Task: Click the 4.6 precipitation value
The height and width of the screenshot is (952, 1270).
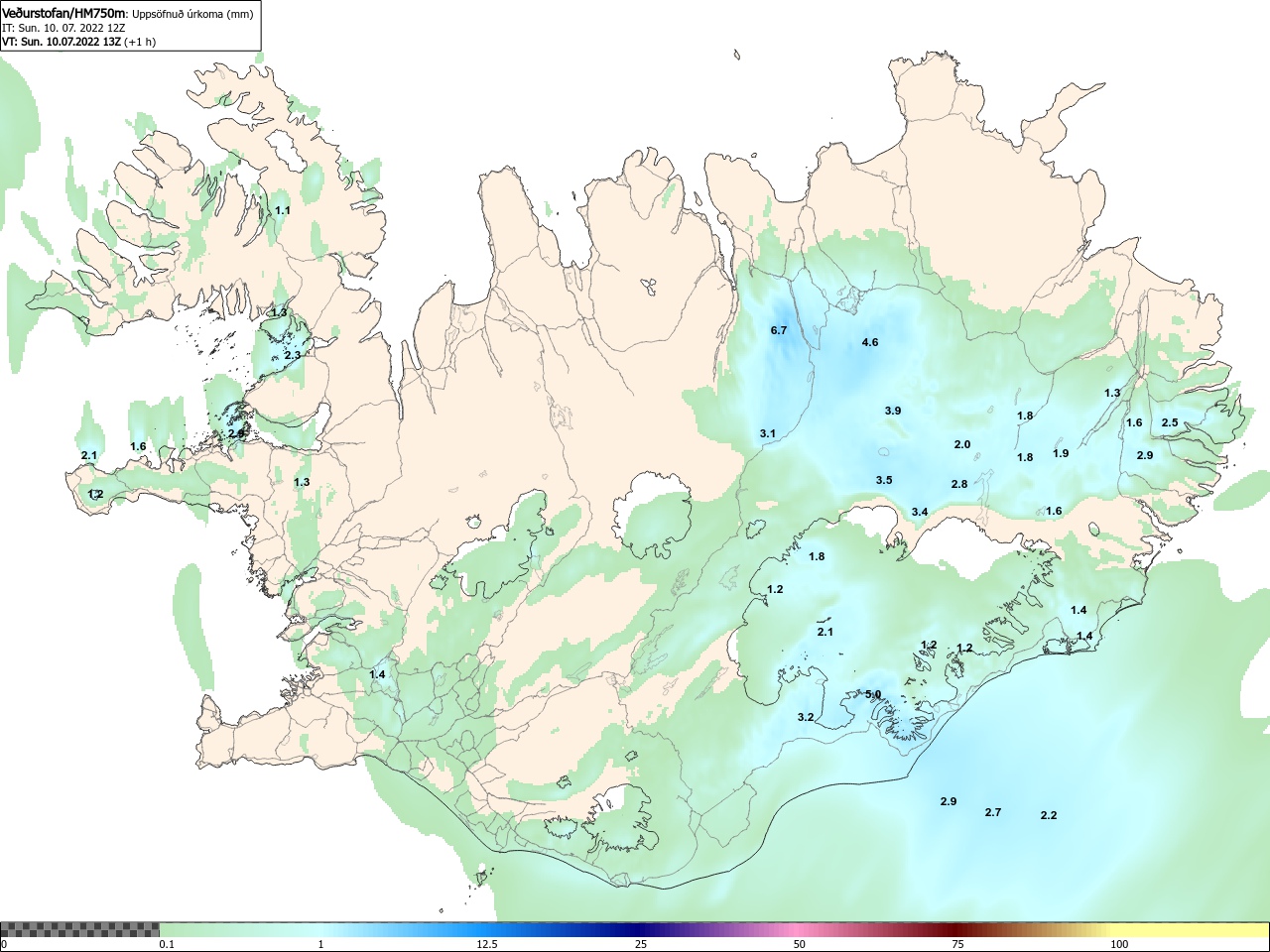Action: tap(870, 342)
